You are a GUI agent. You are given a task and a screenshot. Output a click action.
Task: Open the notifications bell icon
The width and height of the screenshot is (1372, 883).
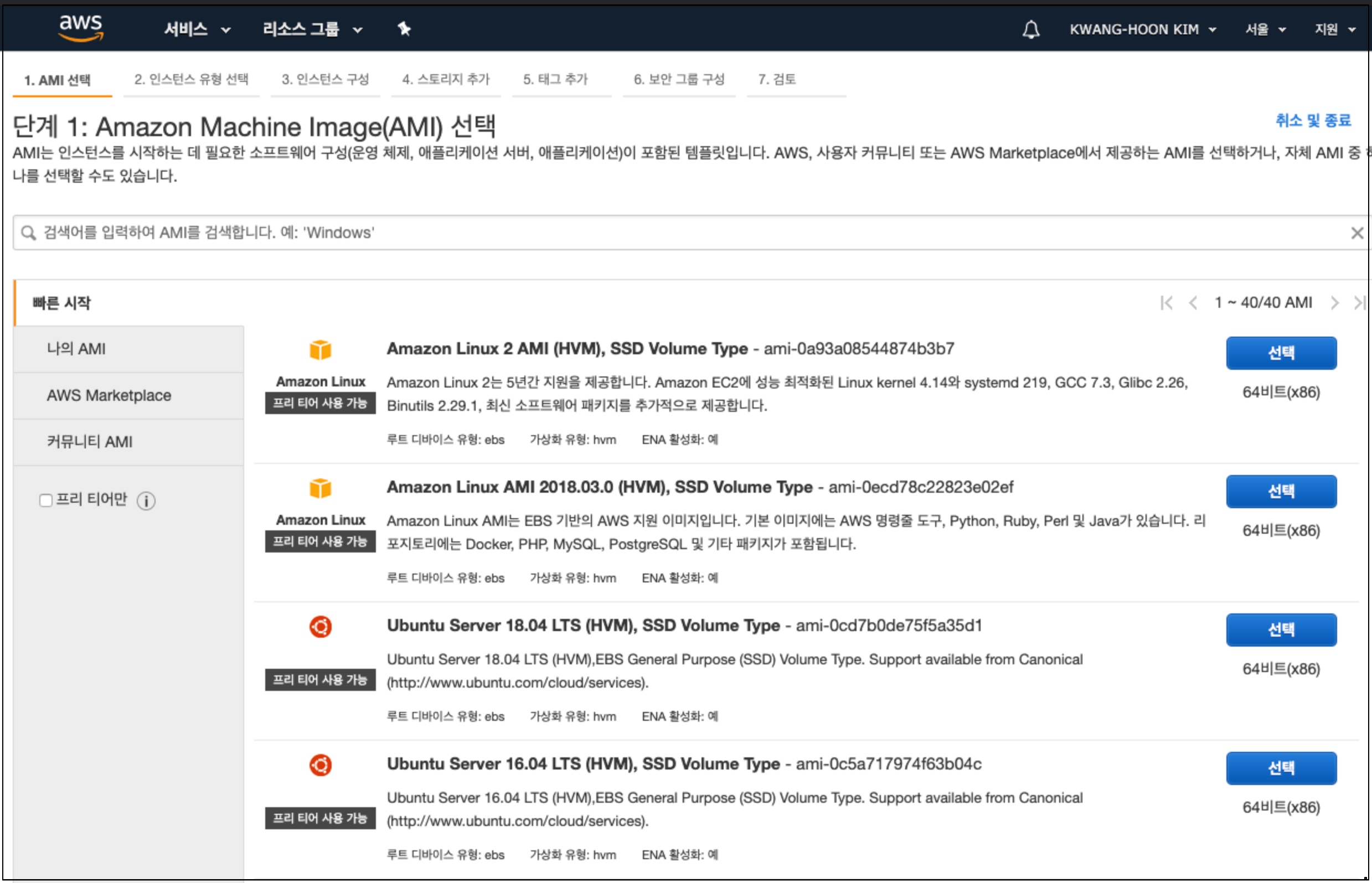[1030, 29]
